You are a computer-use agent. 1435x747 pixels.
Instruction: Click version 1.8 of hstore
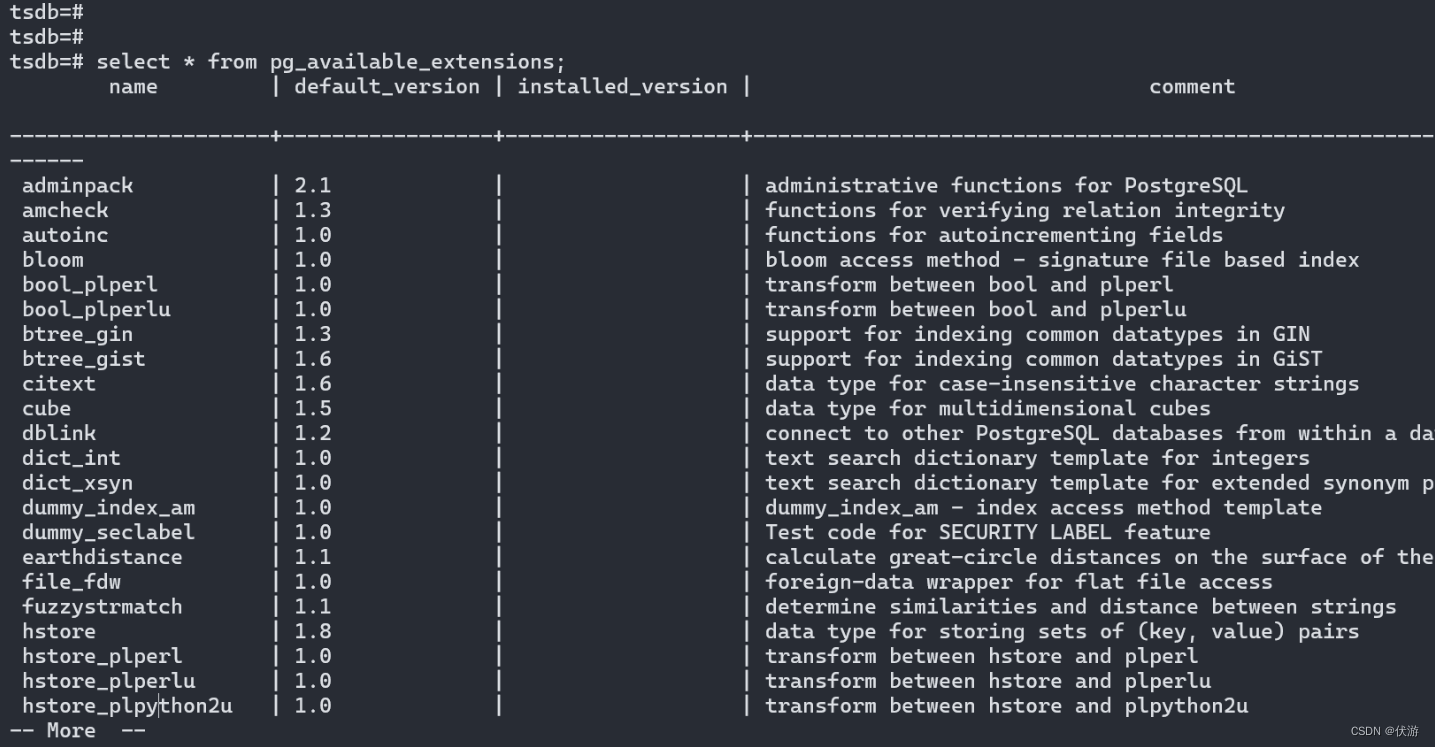(312, 632)
